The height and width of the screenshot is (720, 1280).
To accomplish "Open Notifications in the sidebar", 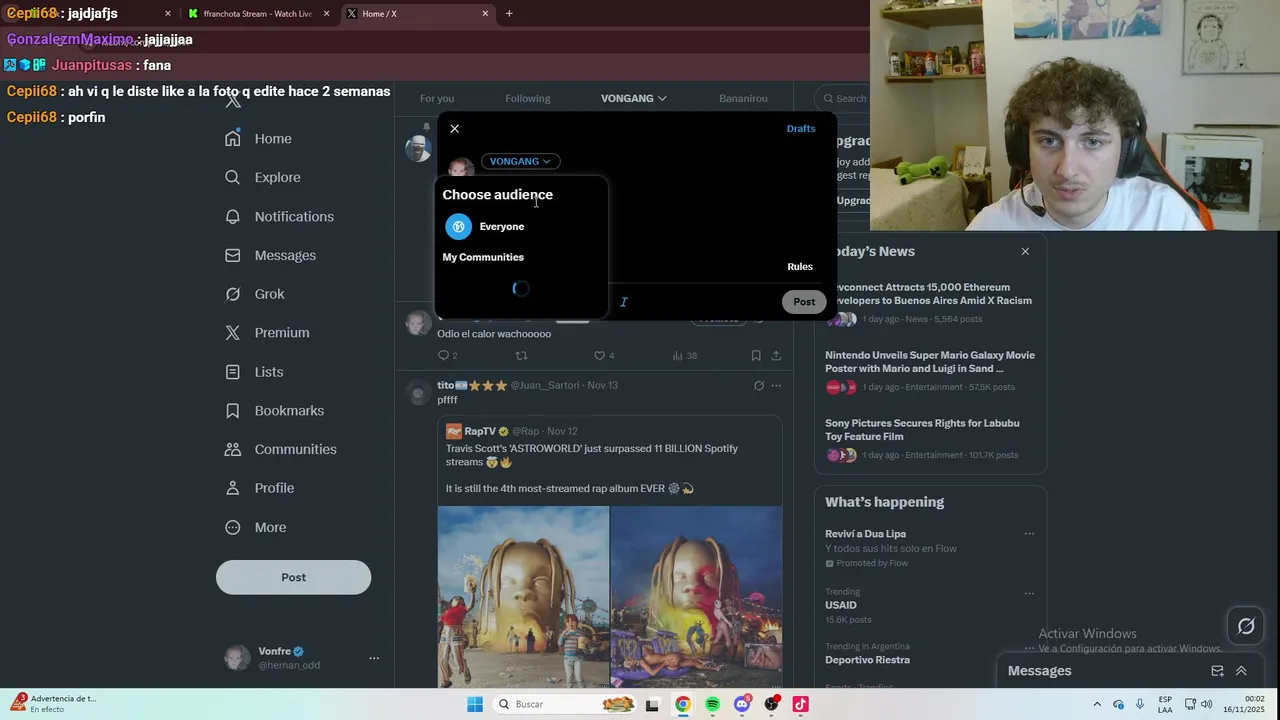I will pyautogui.click(x=280, y=216).
